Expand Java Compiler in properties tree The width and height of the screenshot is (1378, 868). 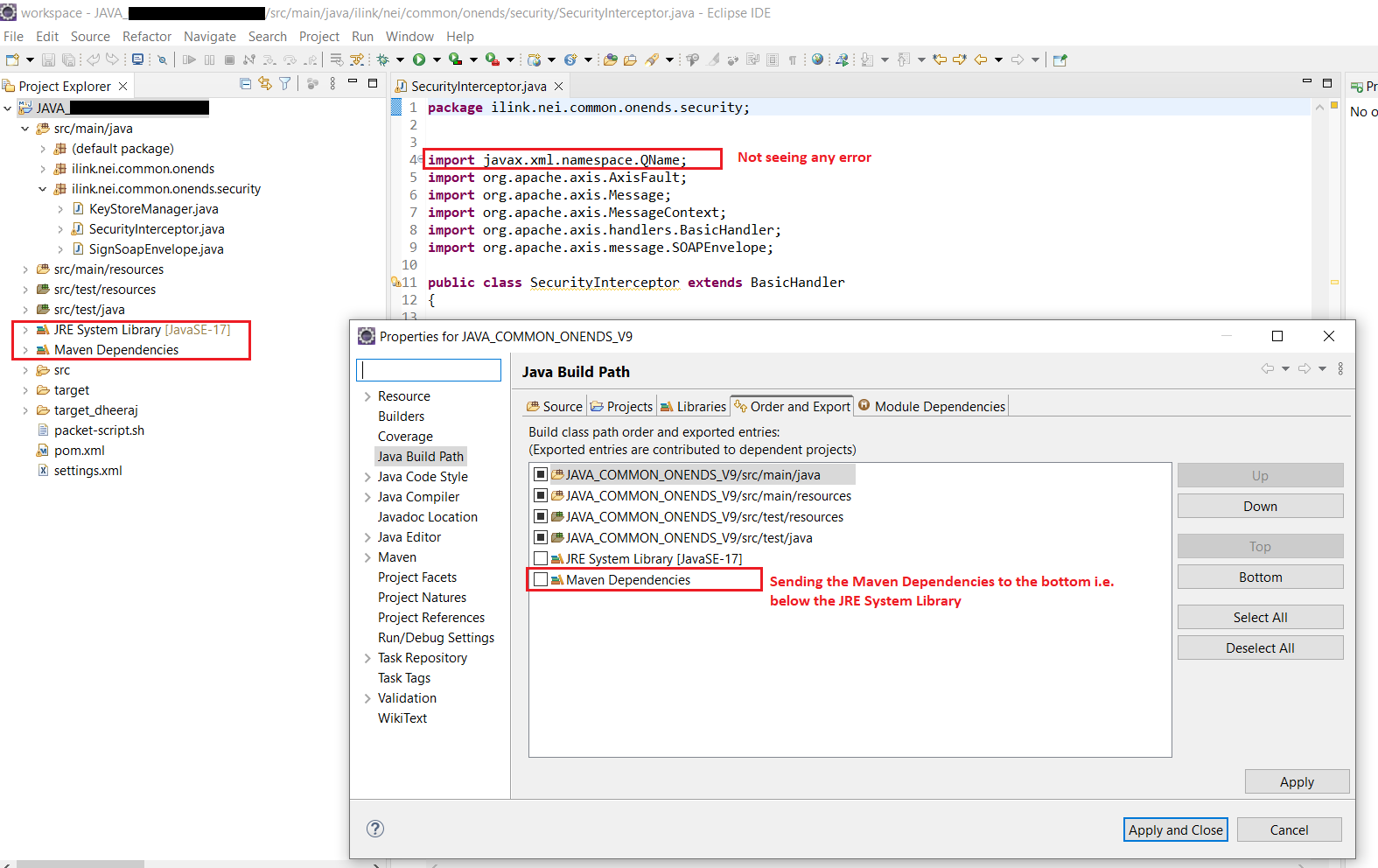(367, 497)
